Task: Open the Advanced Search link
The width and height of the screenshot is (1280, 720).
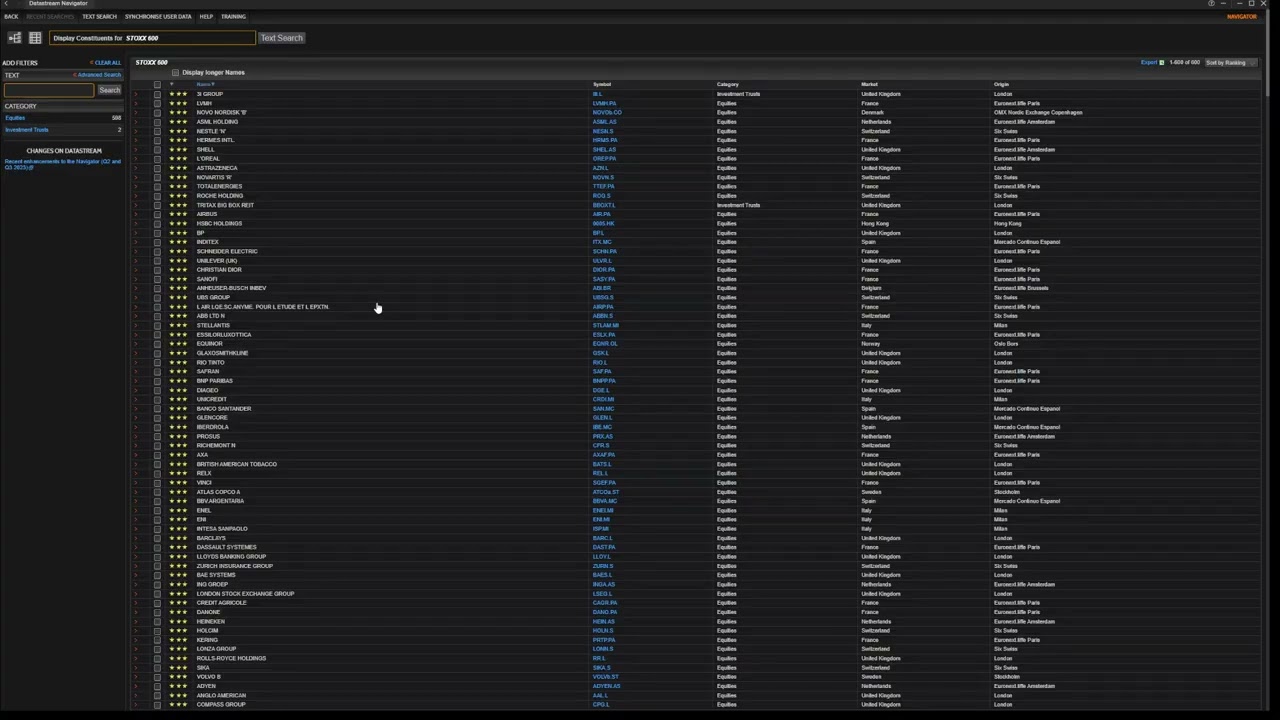Action: [98, 75]
